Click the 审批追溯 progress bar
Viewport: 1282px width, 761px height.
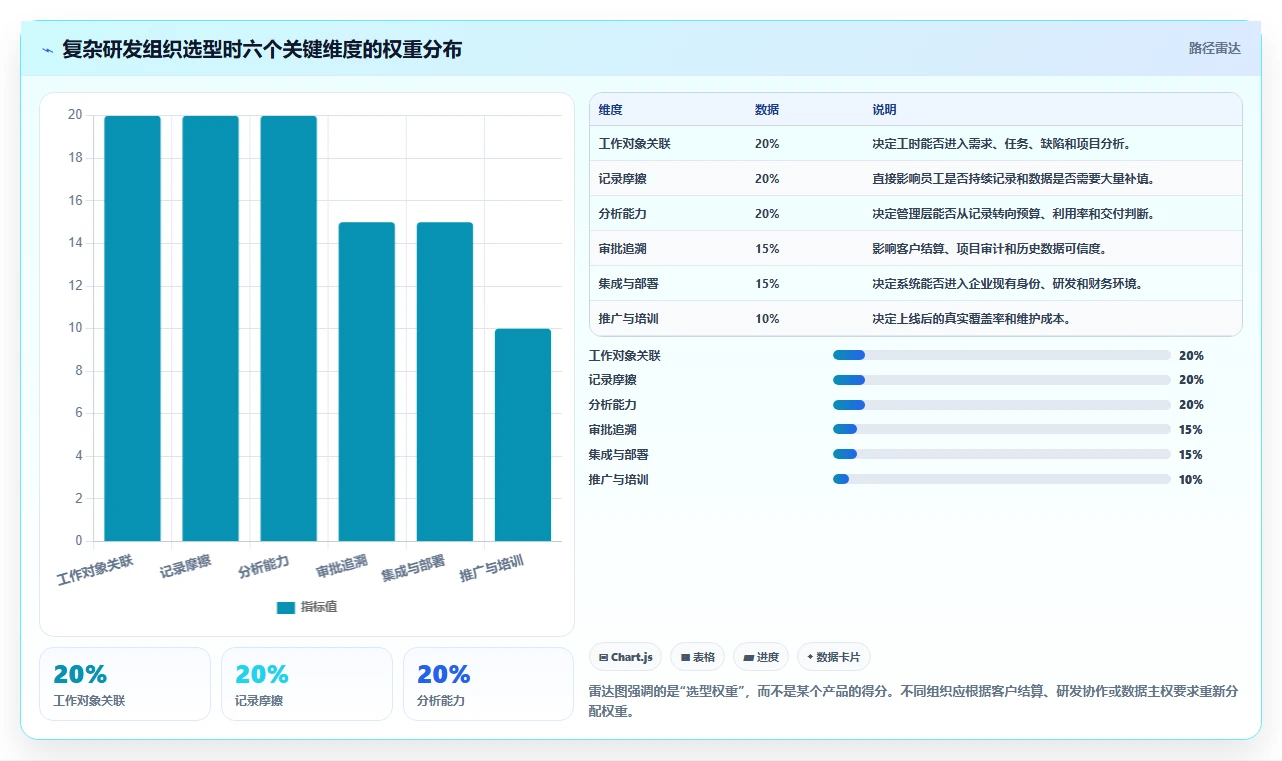tap(1002, 430)
